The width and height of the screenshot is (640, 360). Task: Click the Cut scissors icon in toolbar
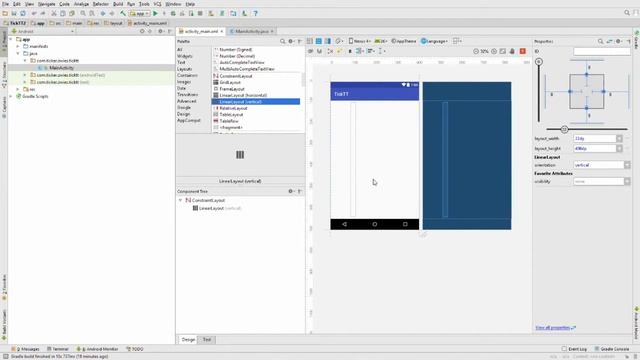tap(53, 13)
